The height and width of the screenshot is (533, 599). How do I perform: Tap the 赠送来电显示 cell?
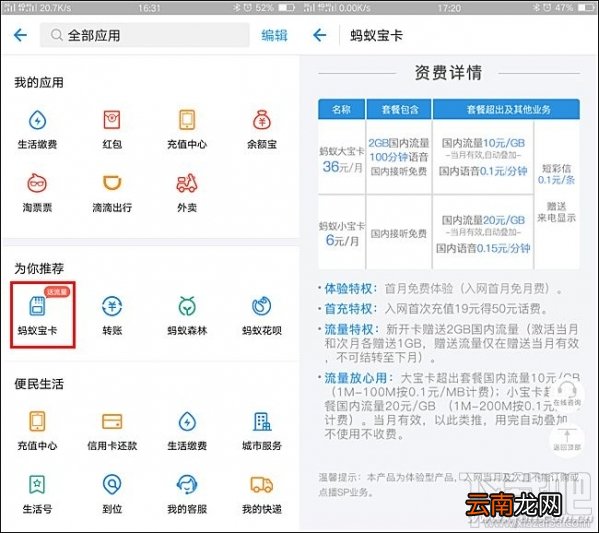coord(556,212)
